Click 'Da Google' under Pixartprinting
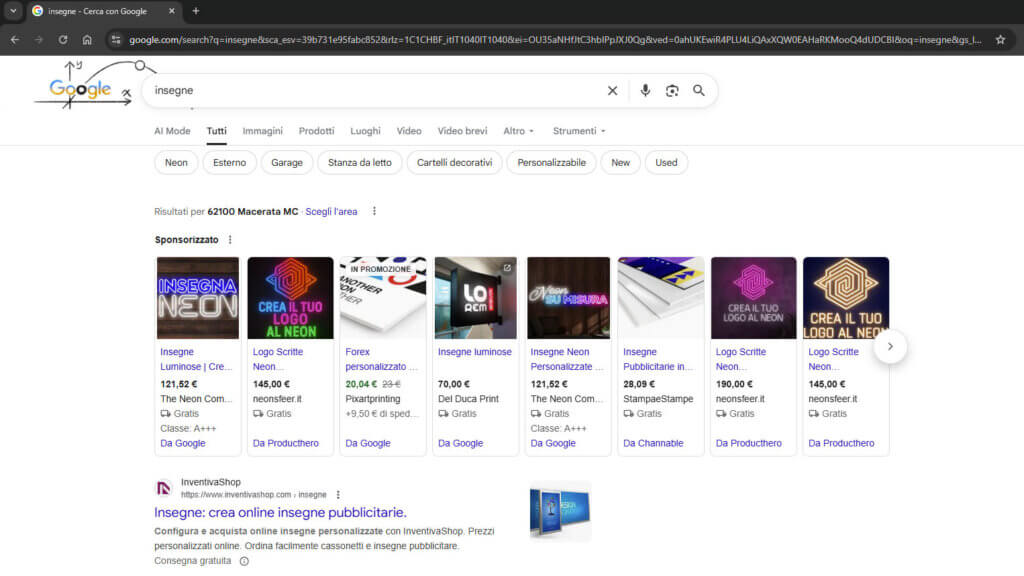 tap(368, 443)
